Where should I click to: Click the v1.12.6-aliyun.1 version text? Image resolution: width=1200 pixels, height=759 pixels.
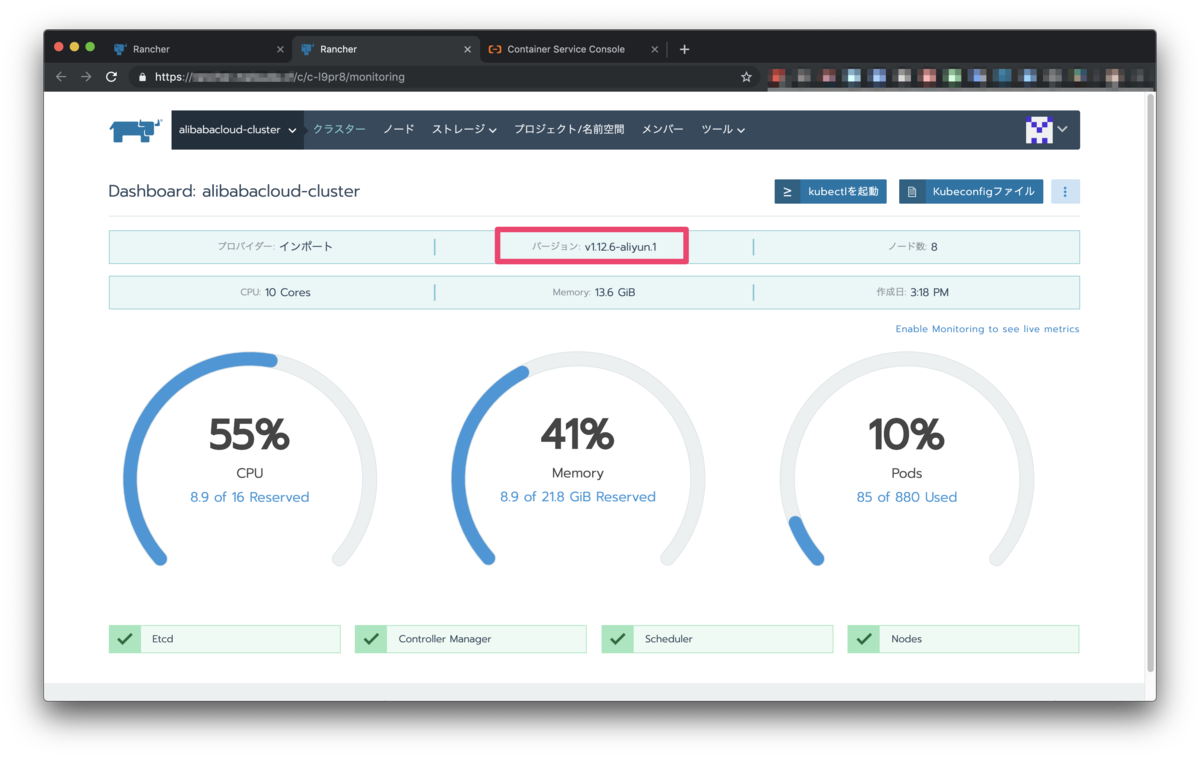[x=621, y=247]
